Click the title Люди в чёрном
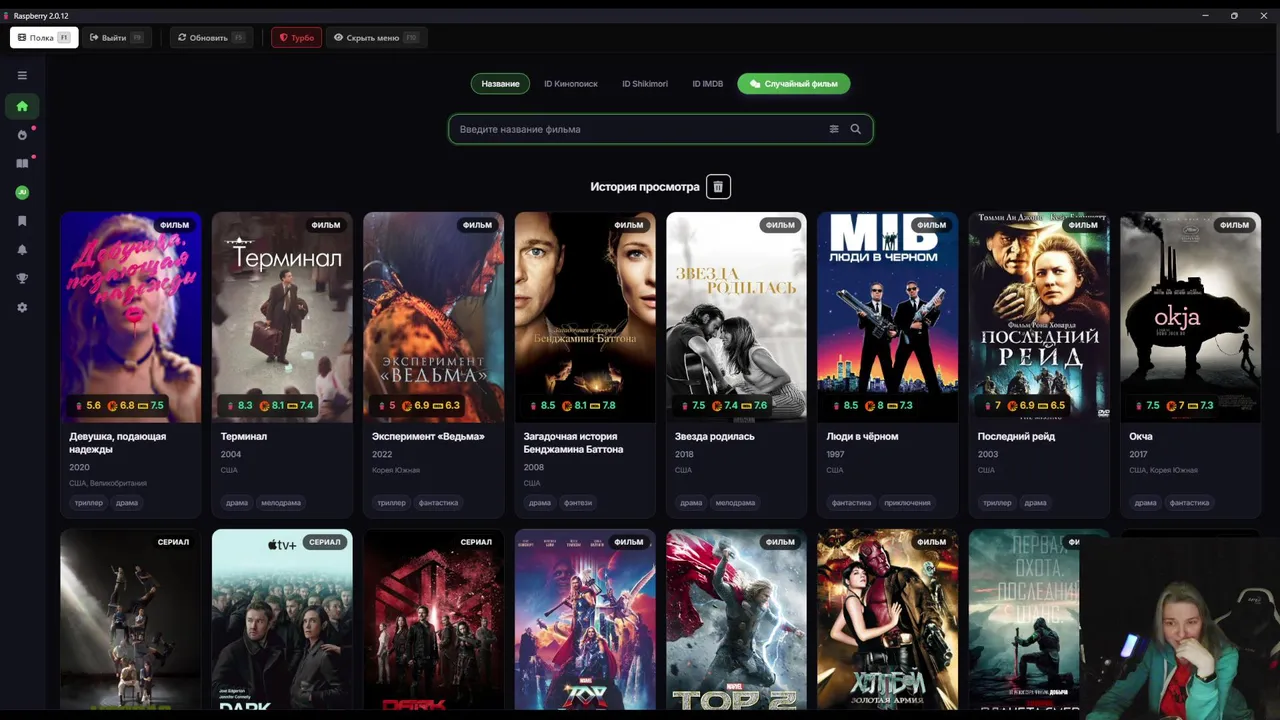This screenshot has width=1280, height=720. point(862,437)
